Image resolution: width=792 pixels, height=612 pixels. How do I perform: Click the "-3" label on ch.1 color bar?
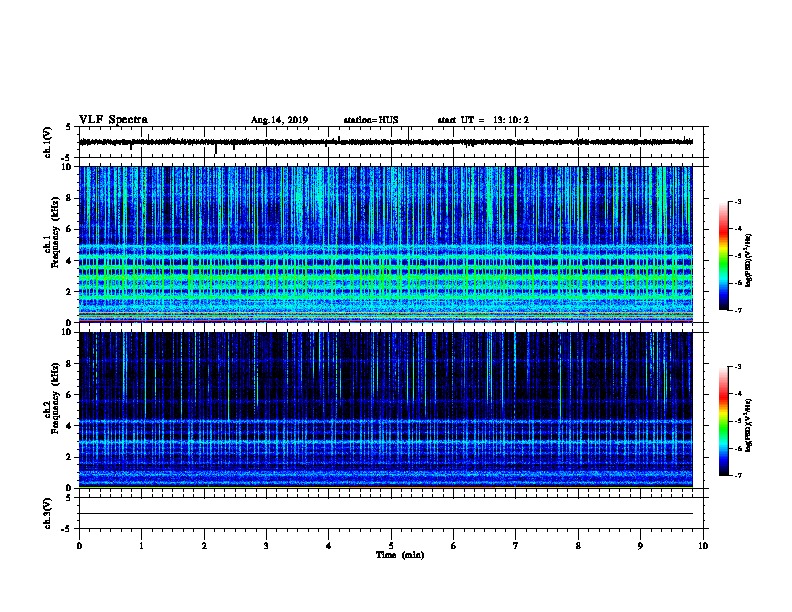737,201
